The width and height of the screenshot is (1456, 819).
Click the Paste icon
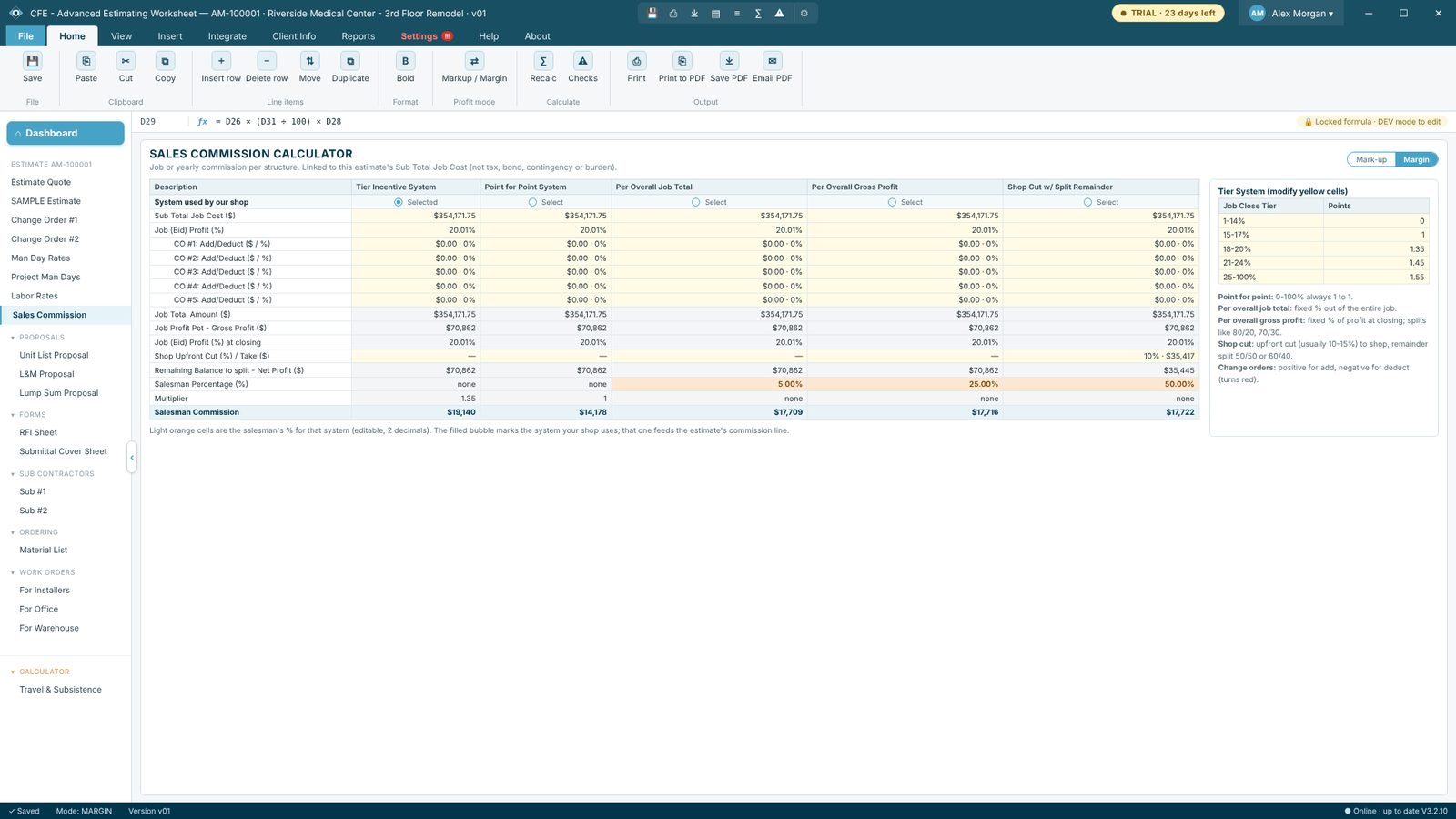86,61
